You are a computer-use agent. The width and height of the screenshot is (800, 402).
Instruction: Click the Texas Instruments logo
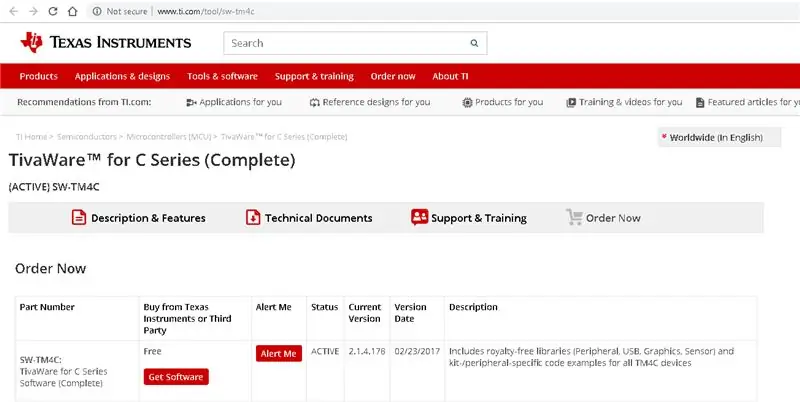coord(106,42)
